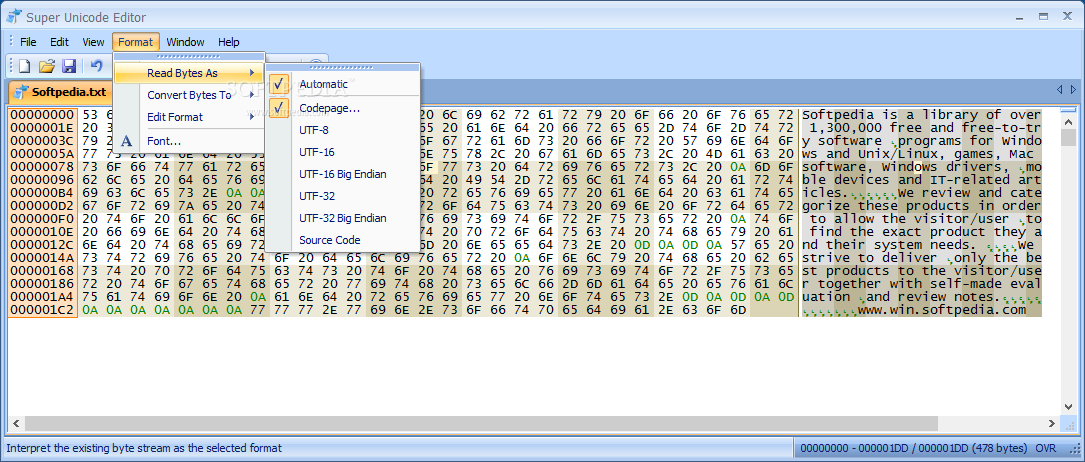Click the offset 0000012C row label
The height and width of the screenshot is (462, 1085).
pyautogui.click(x=43, y=245)
